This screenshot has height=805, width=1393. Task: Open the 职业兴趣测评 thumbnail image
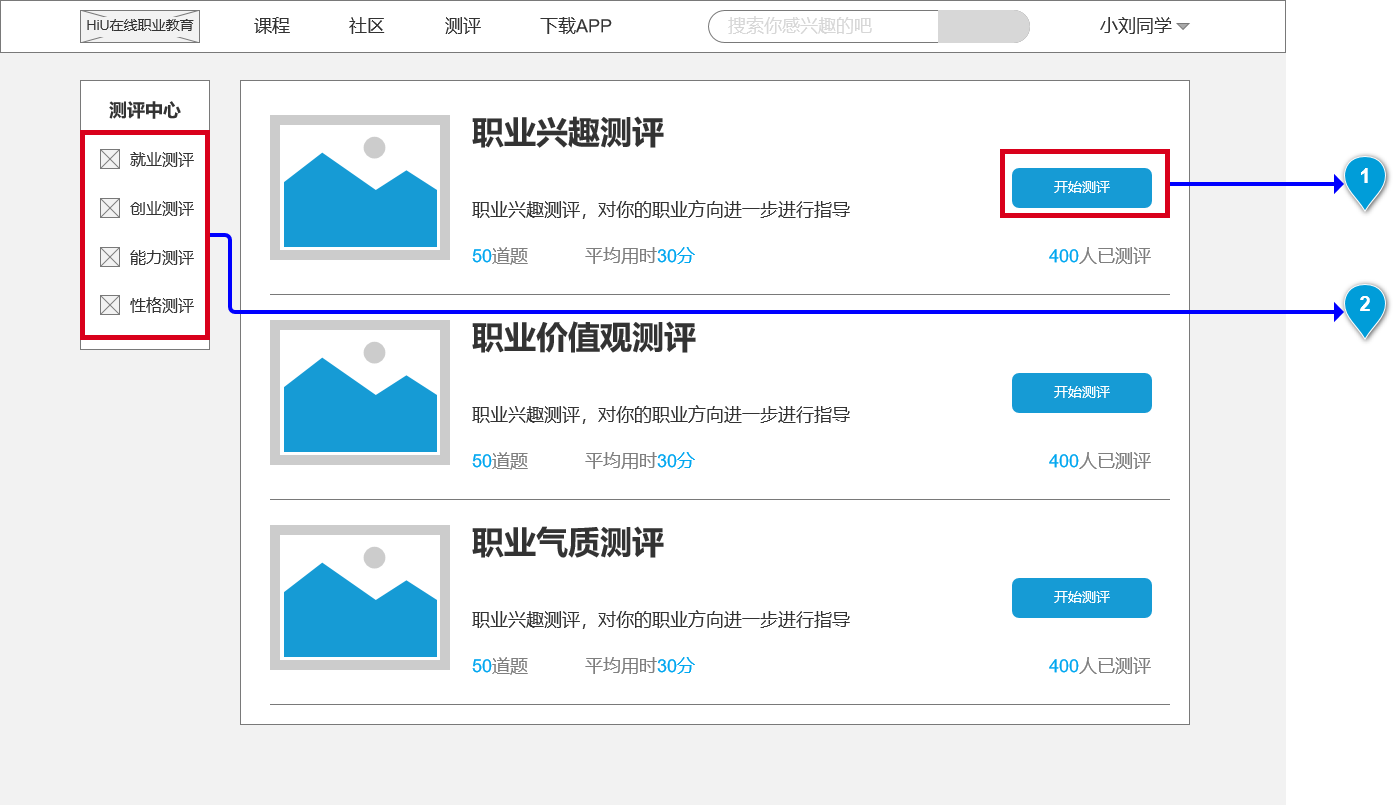point(360,187)
